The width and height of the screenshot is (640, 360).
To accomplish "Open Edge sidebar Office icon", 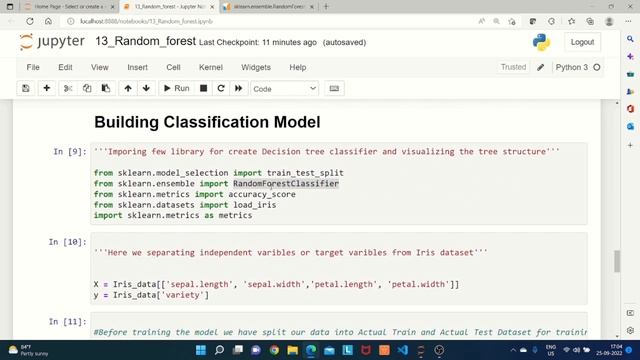I will click(630, 109).
